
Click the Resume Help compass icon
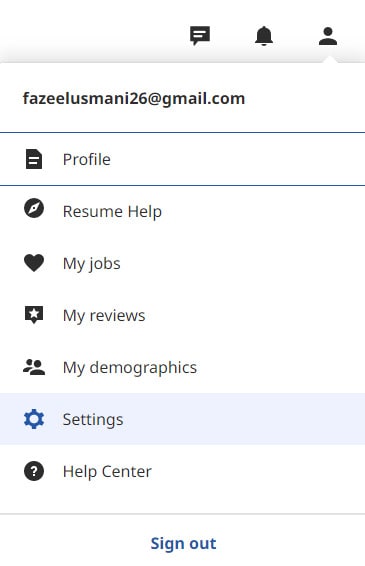[34, 208]
